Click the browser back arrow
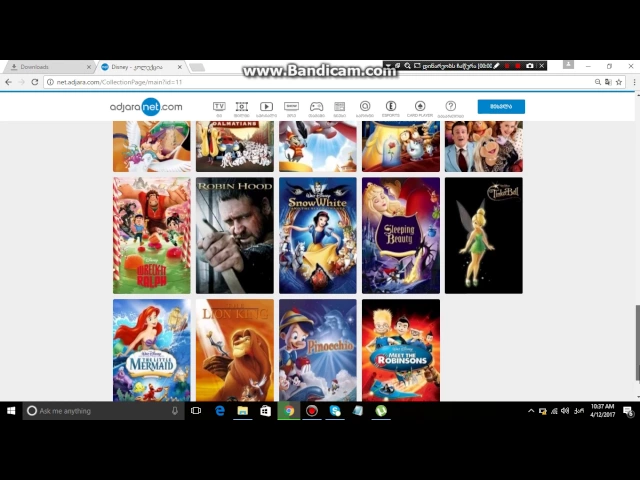Screen dimensions: 640x480 tap(8, 82)
